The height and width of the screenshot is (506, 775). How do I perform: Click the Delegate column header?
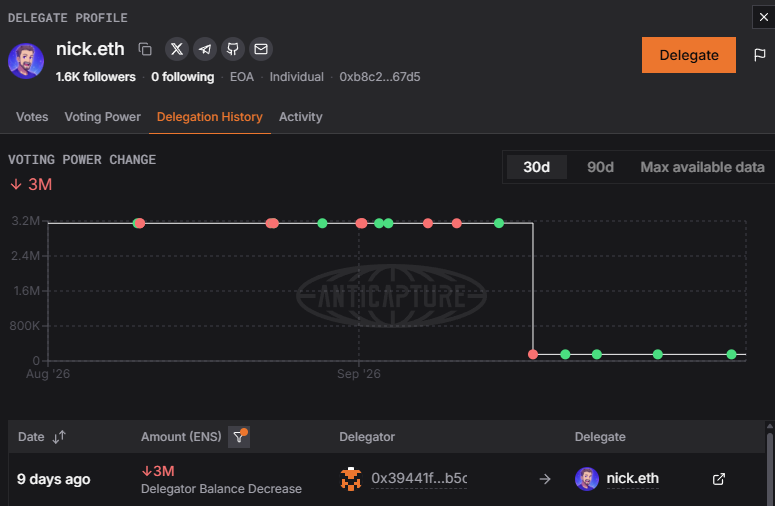click(x=600, y=437)
